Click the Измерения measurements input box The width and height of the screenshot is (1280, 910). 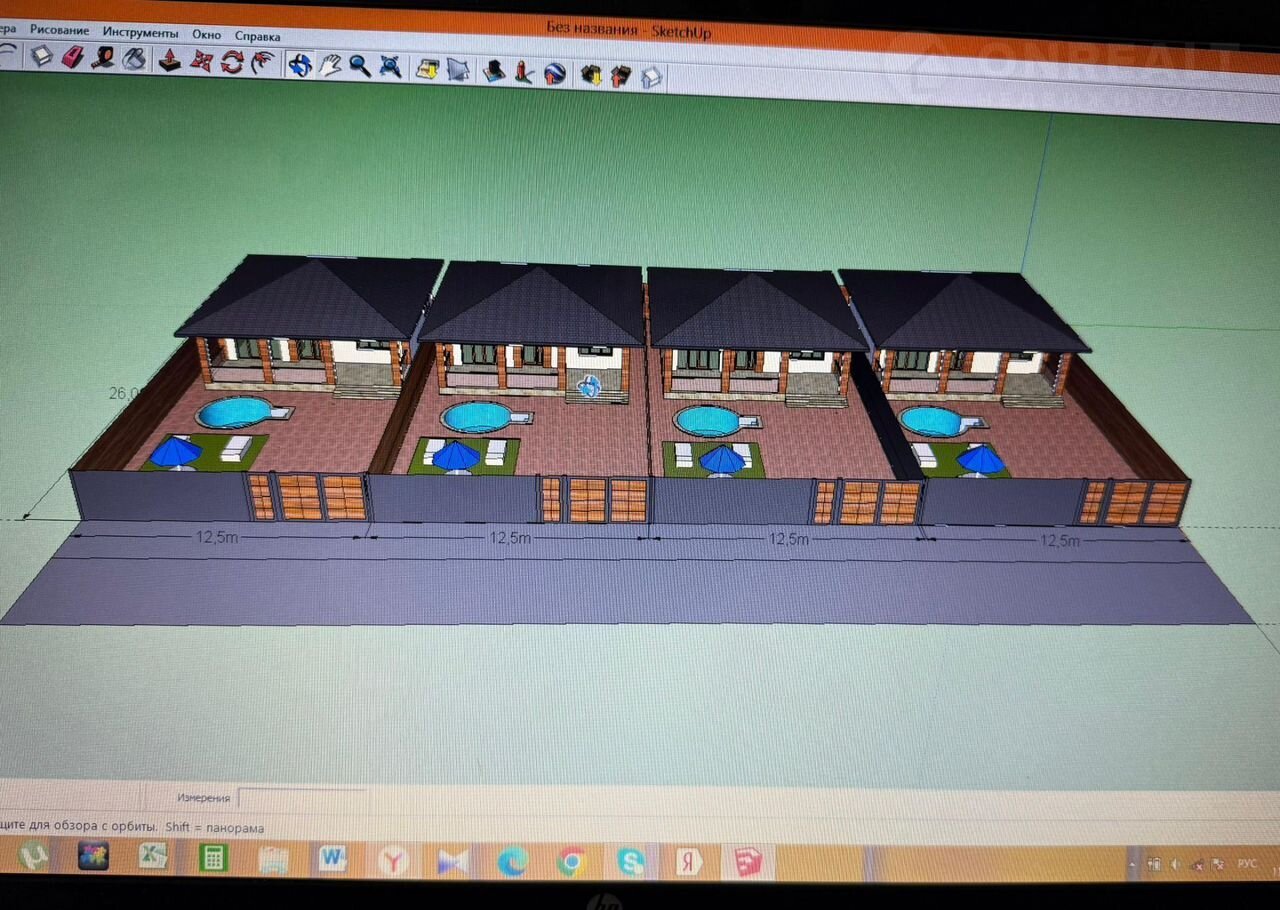[302, 798]
